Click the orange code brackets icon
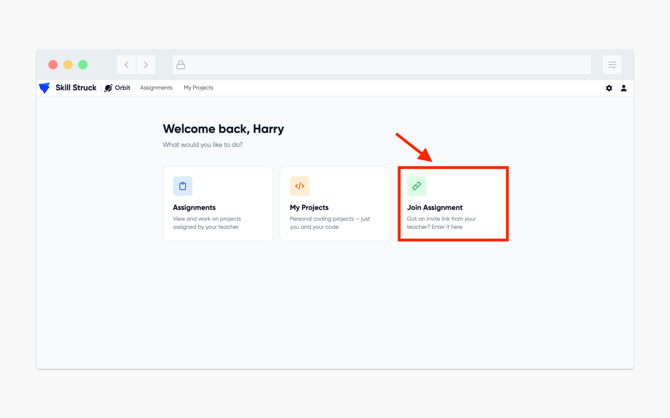The image size is (670, 418). tap(300, 186)
